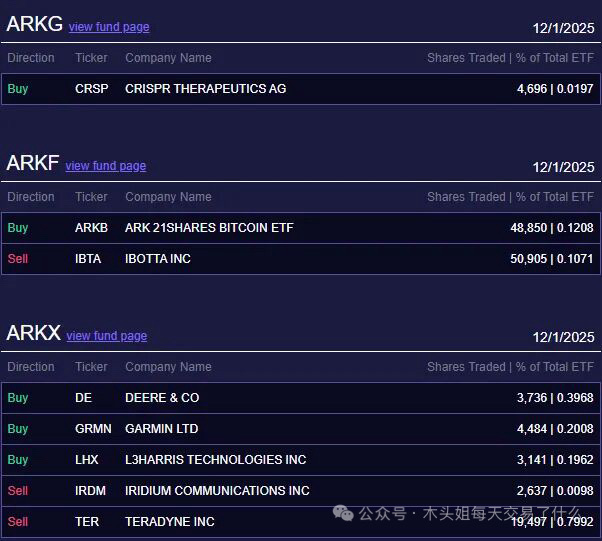The width and height of the screenshot is (602, 541).
Task: Click ARKG table's Direction column header
Action: click(31, 58)
